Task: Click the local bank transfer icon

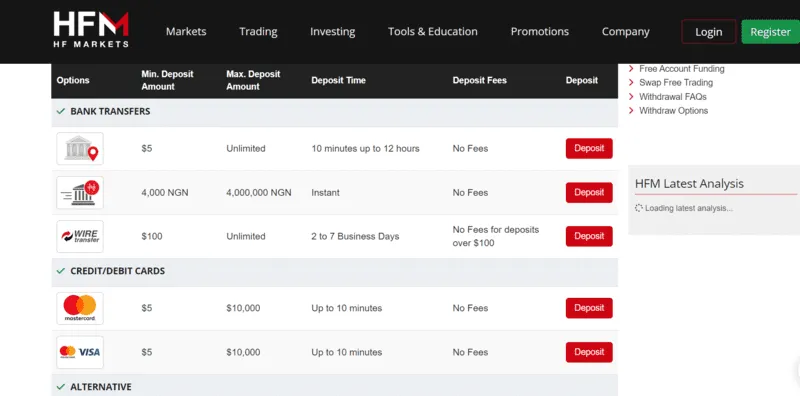Action: coord(80,148)
